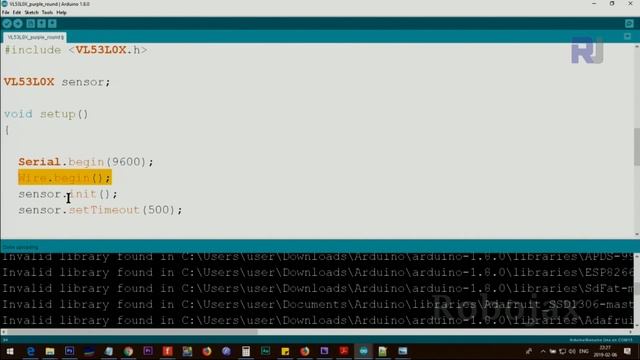The image size is (640, 360).
Task: Click console line mentioning Adafruit SSD1306
Action: pyautogui.click(x=318, y=304)
